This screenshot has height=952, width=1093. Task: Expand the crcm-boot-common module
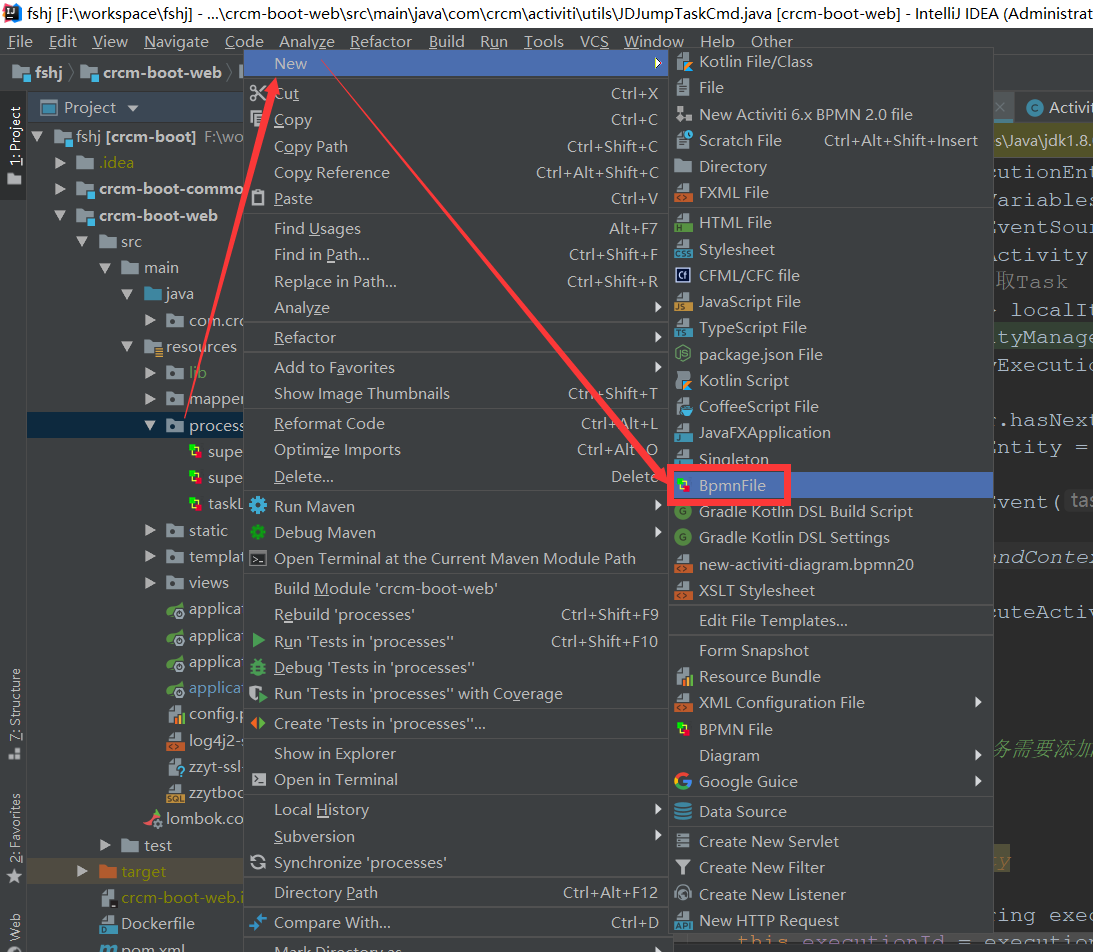click(x=60, y=189)
